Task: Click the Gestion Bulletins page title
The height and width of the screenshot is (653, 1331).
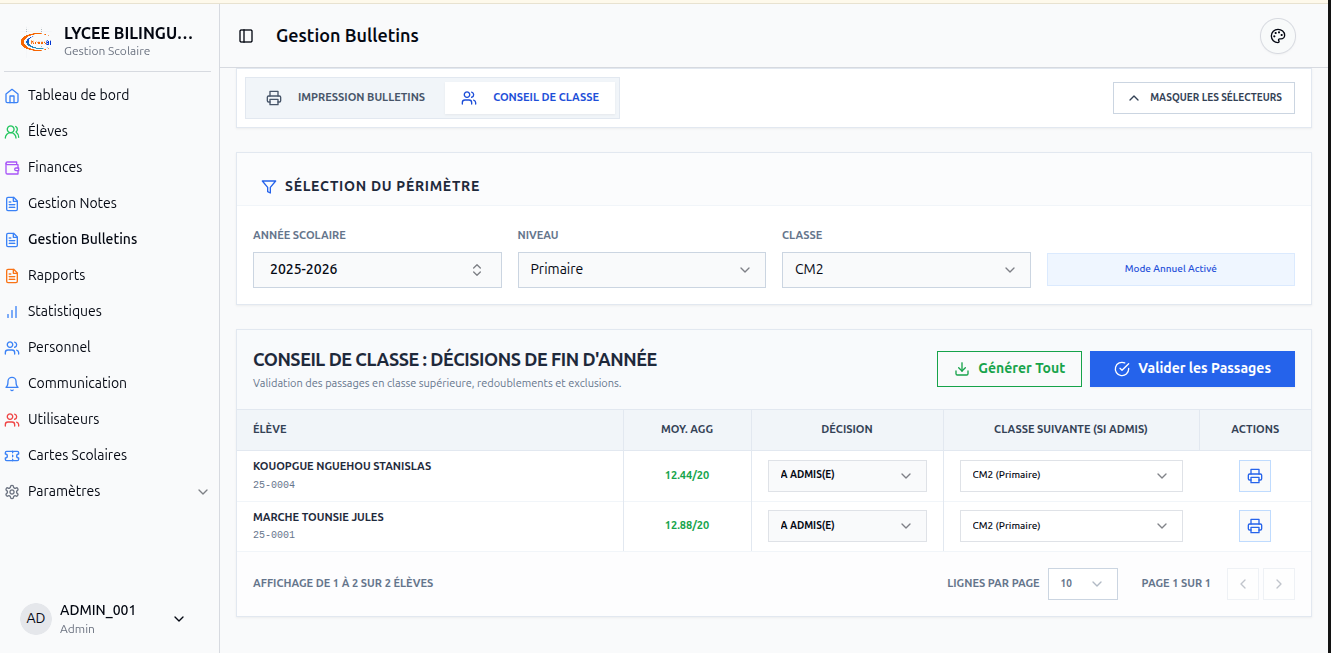Action: 347,36
